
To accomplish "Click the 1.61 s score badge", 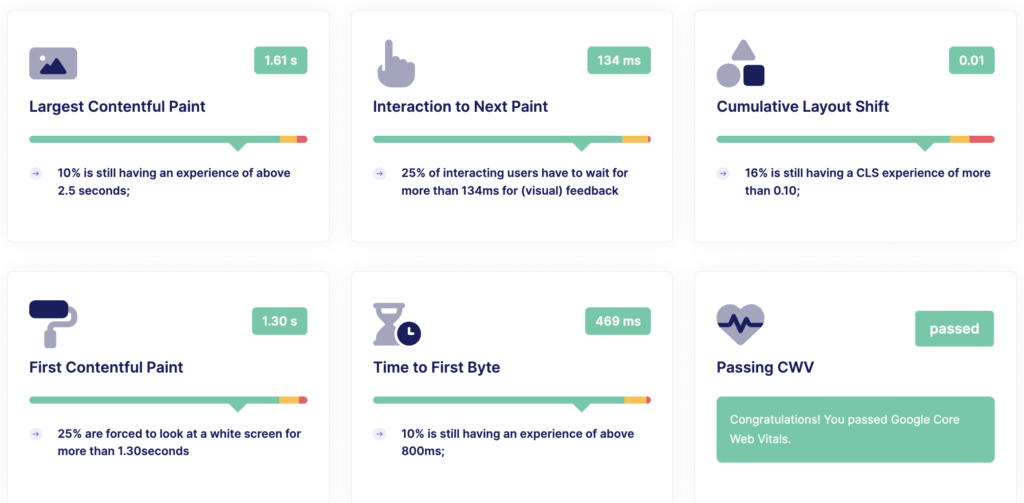I will tap(281, 61).
